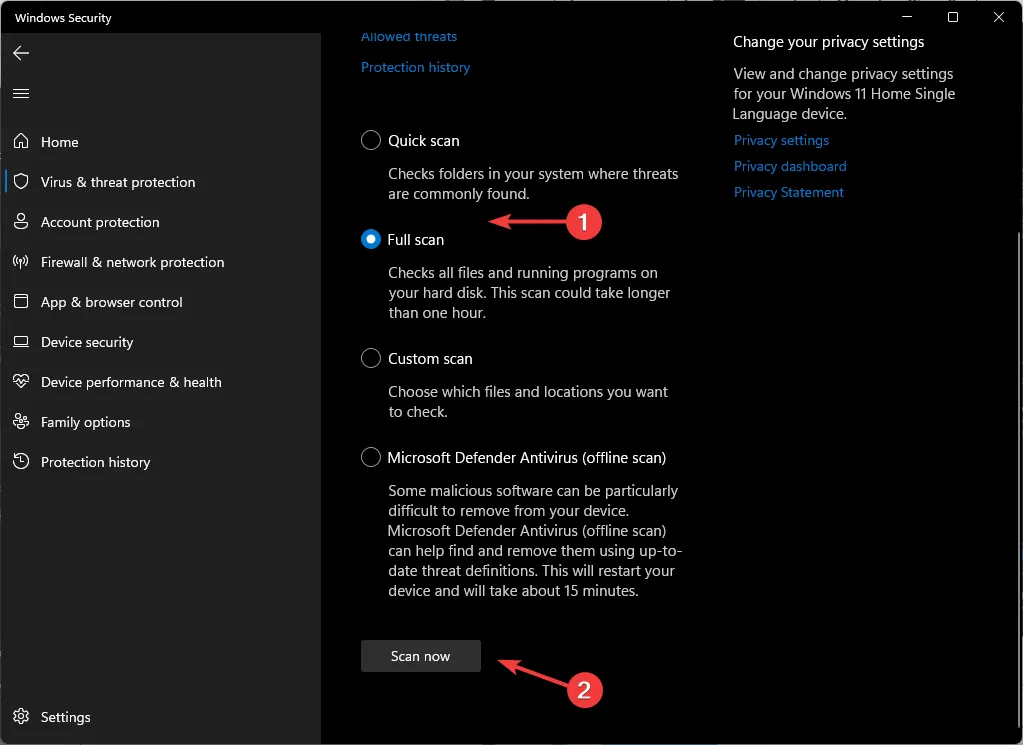Select the Full scan radio button

(371, 239)
